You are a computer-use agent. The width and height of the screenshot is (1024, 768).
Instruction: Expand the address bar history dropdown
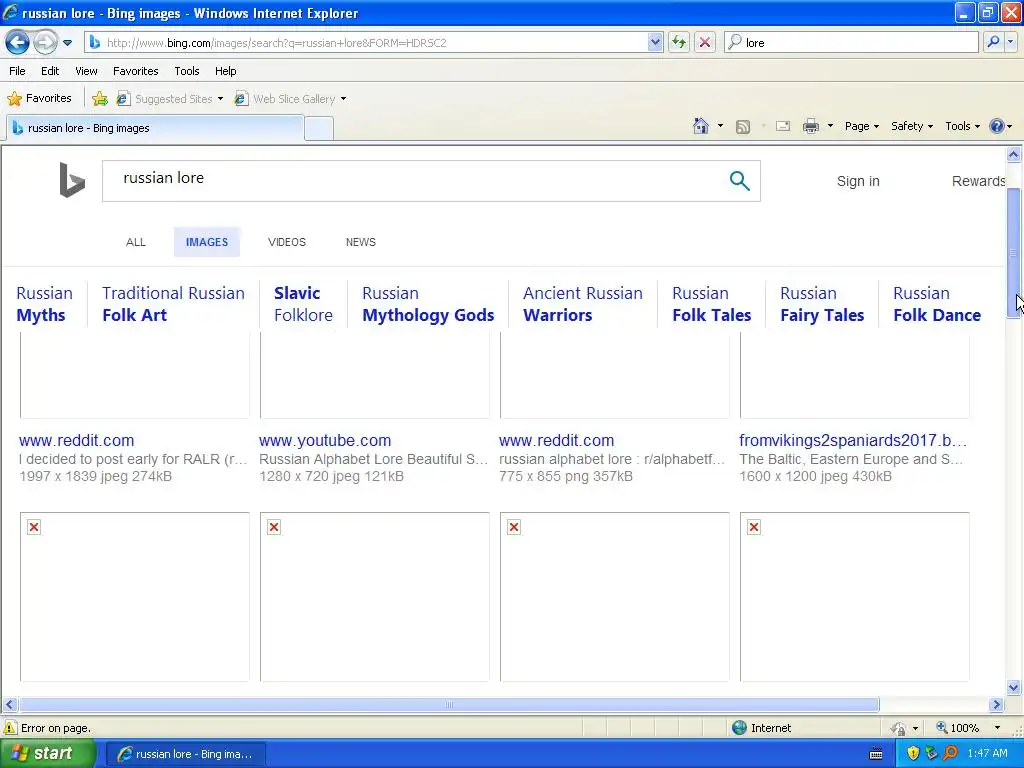(655, 42)
